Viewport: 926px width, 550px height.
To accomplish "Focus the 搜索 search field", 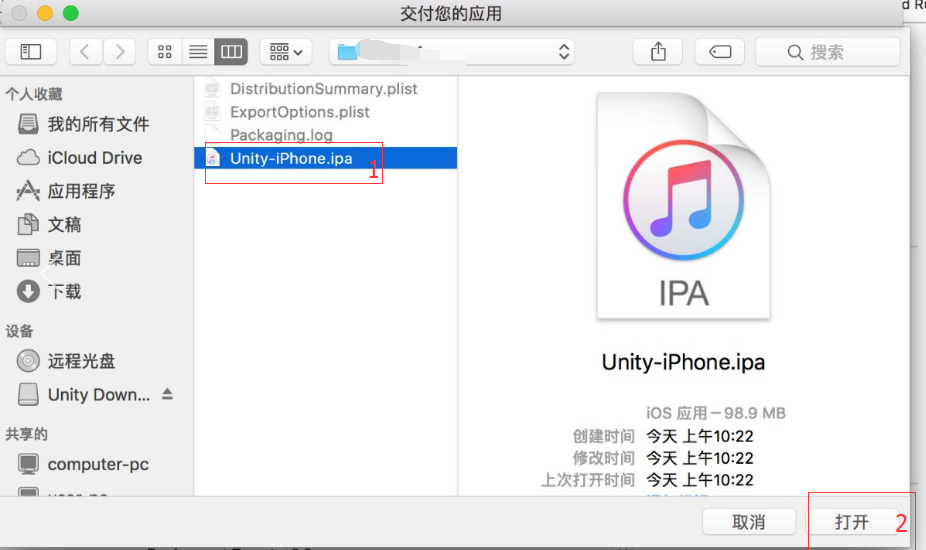I will coord(827,52).
